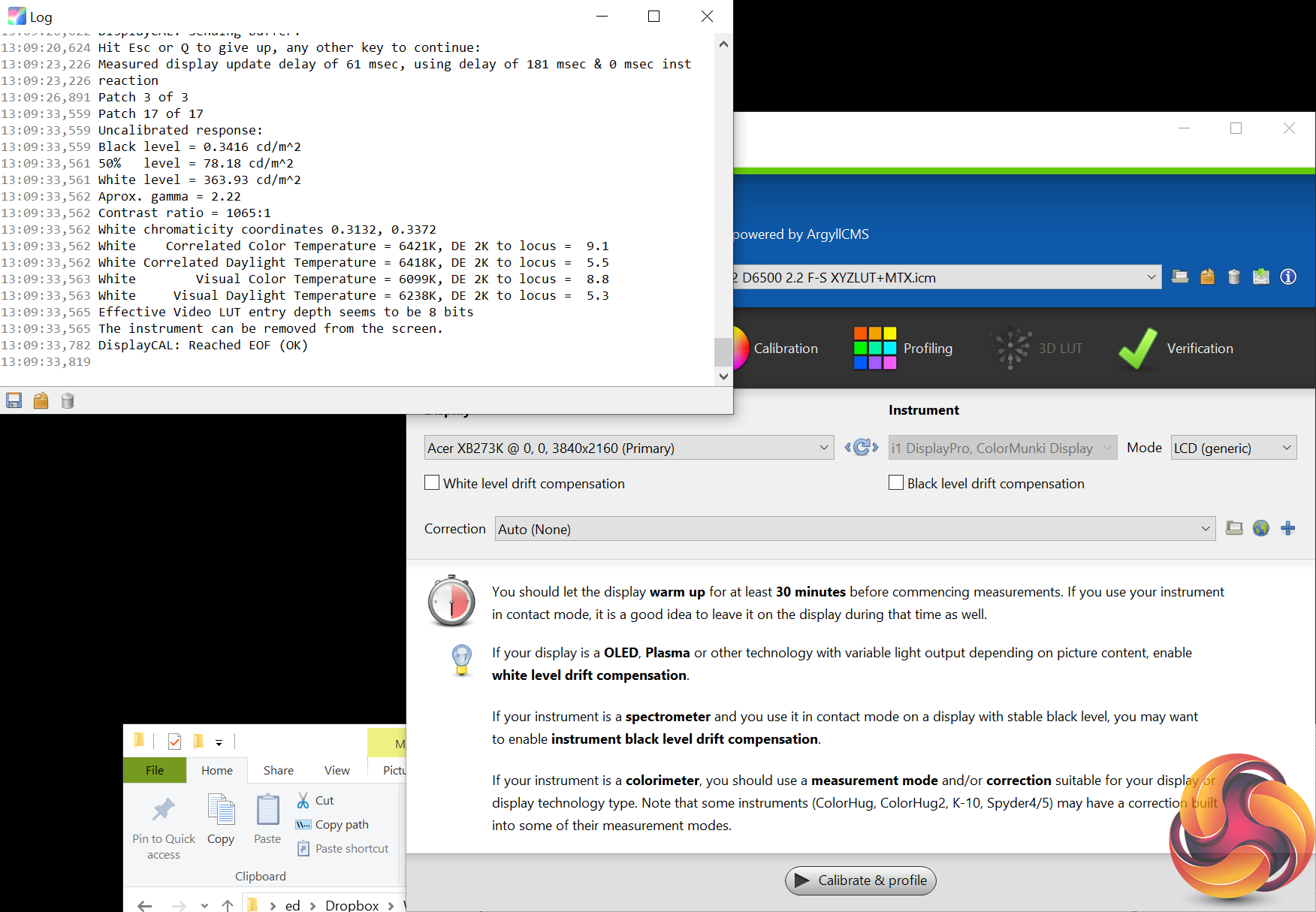Switch to the Profiling tab

pos(903,349)
